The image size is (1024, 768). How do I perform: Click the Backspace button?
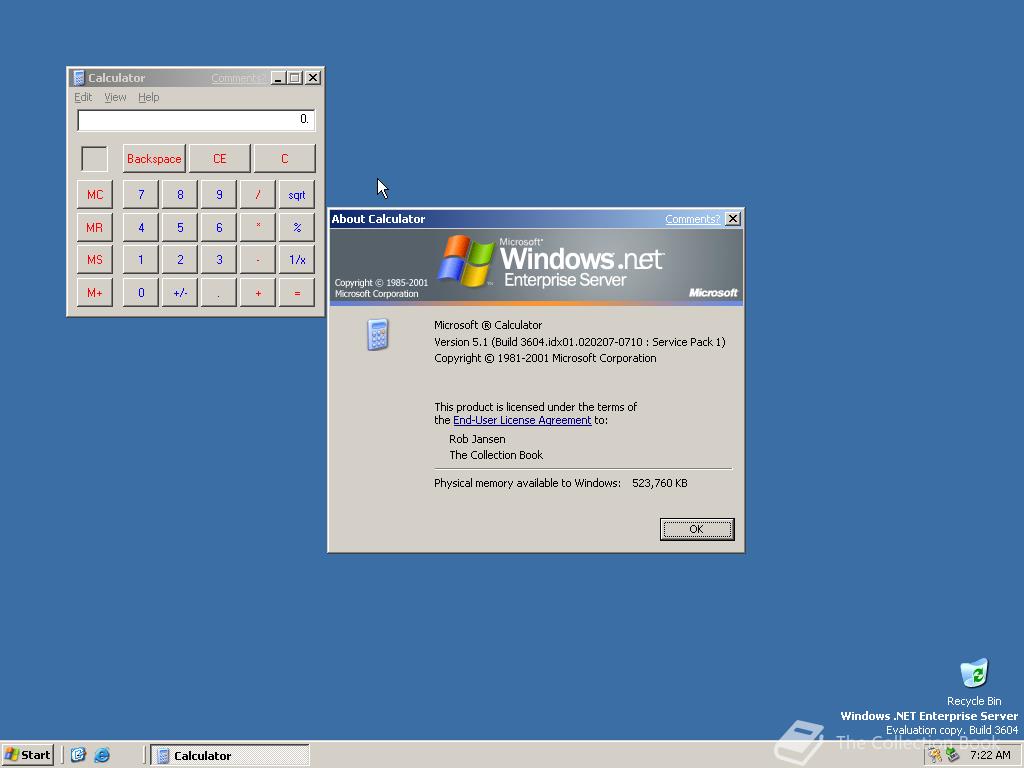click(x=154, y=159)
